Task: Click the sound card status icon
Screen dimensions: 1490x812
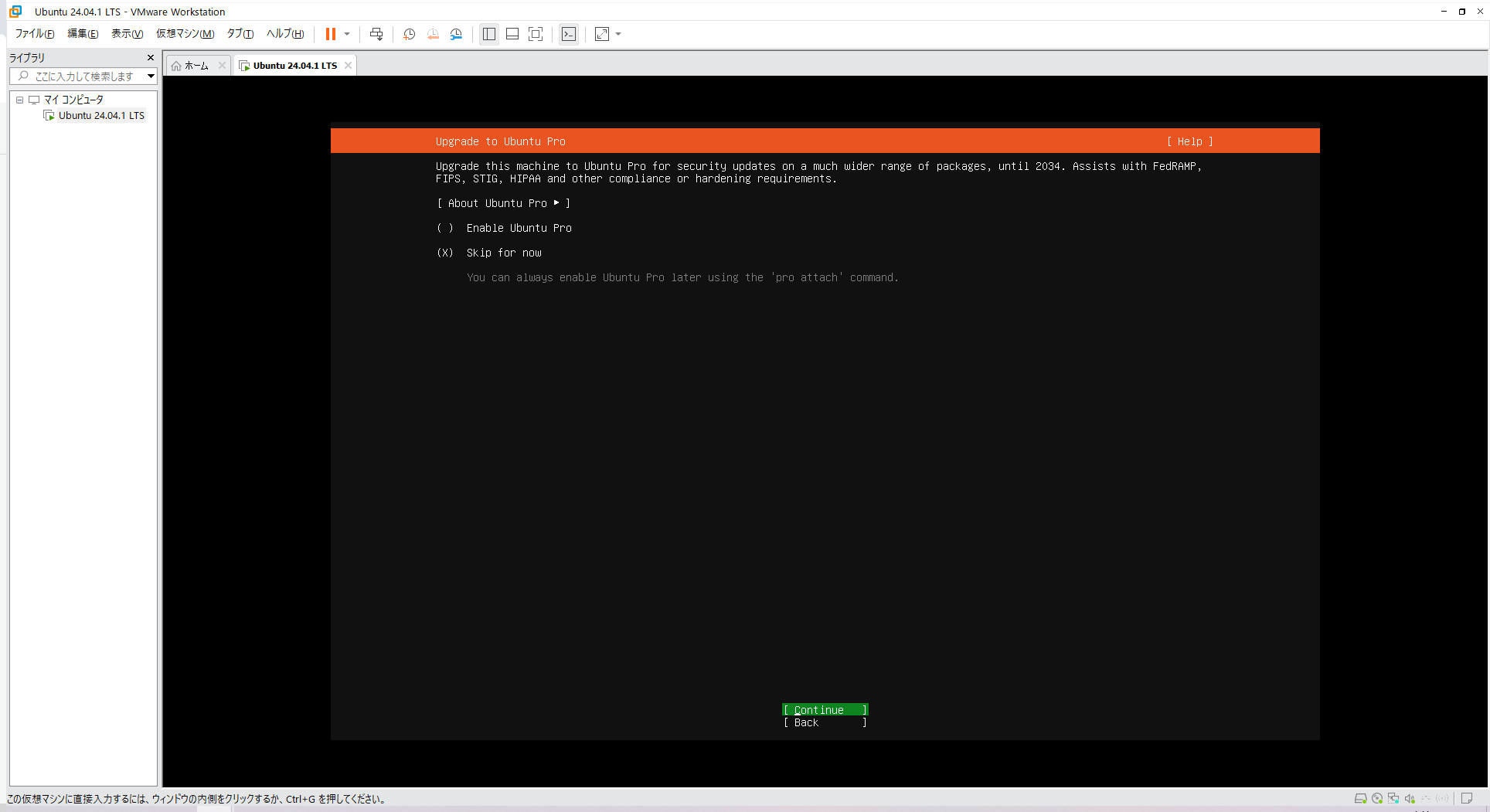Action: 1410,799
